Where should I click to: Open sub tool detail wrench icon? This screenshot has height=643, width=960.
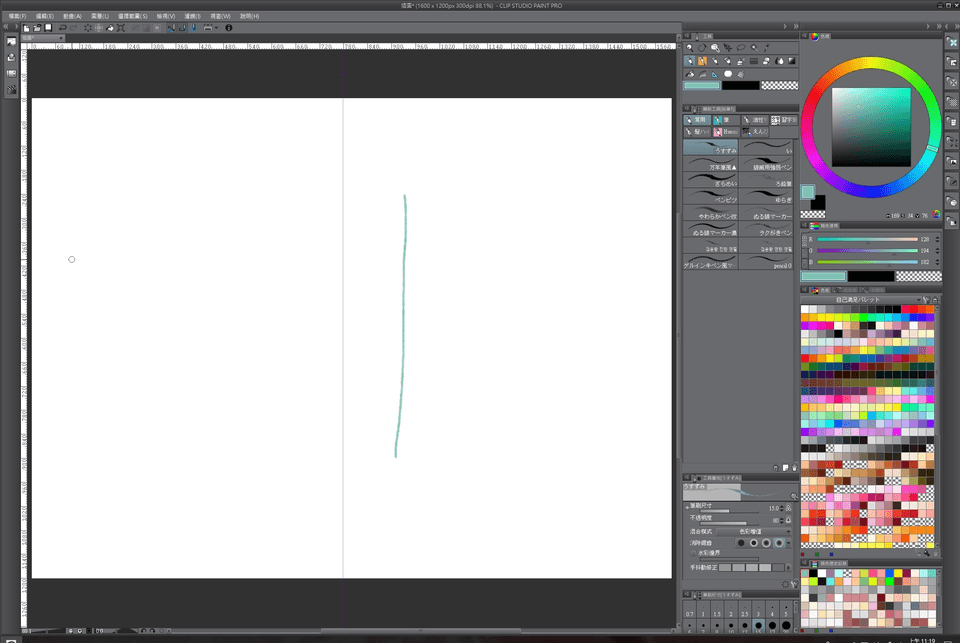pos(794,584)
